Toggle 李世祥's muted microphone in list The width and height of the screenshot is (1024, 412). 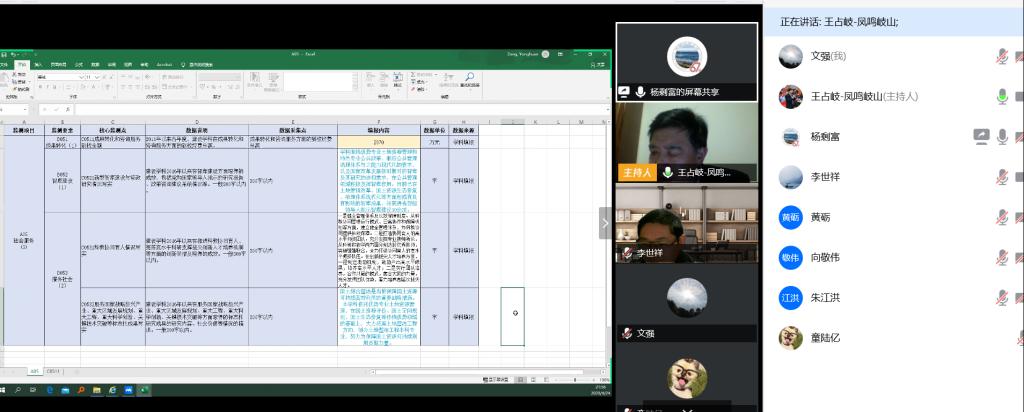(1001, 176)
